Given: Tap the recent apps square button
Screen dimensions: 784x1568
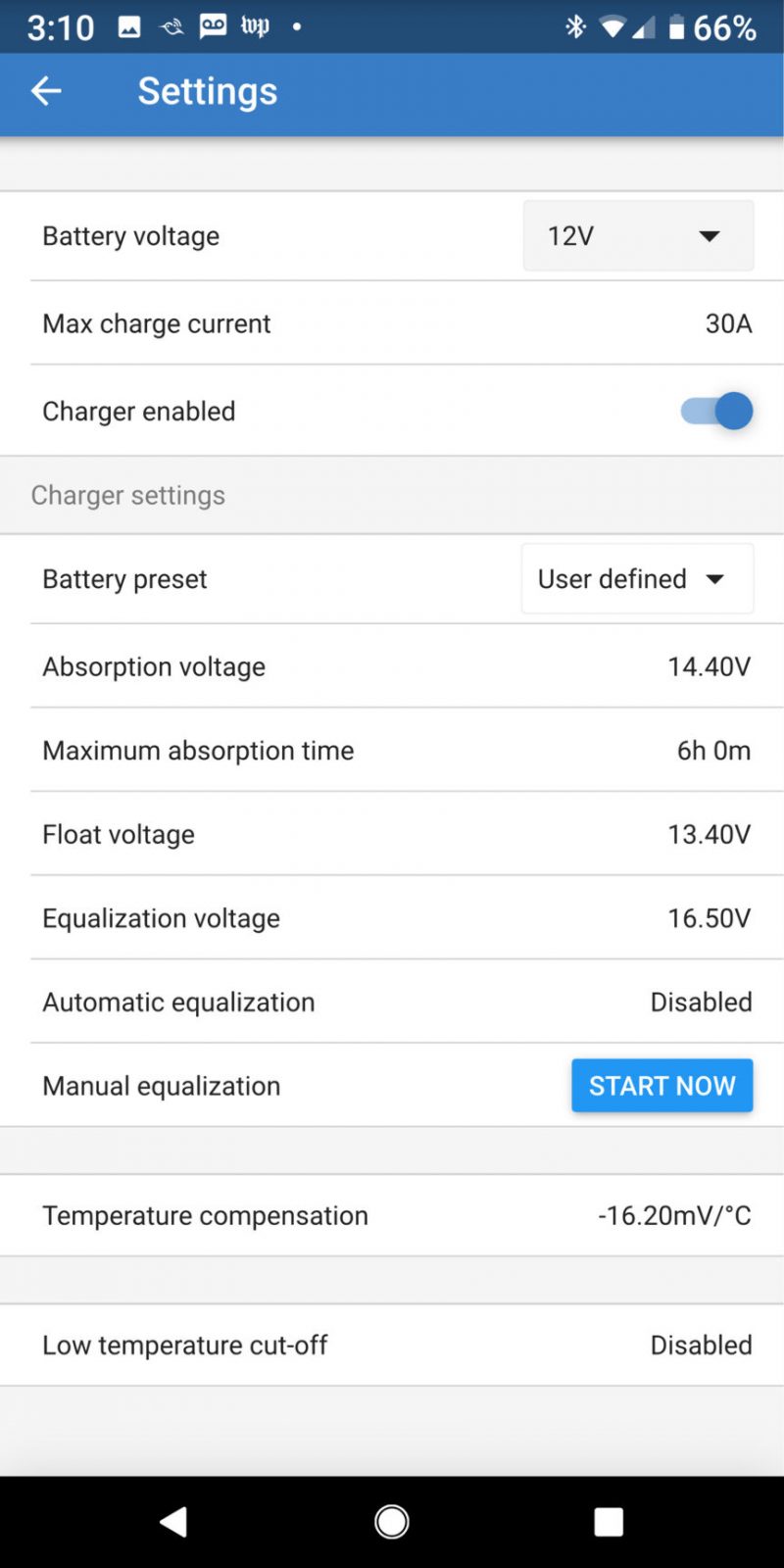Looking at the screenshot, I should [x=609, y=1521].
